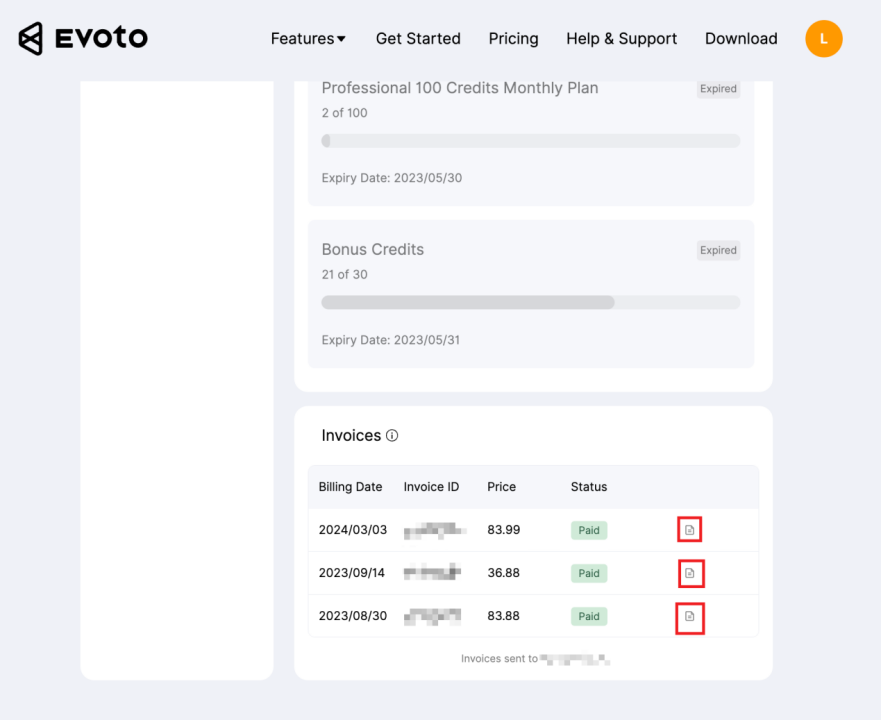Click the Invoice ID column header
This screenshot has width=881, height=720.
(431, 487)
